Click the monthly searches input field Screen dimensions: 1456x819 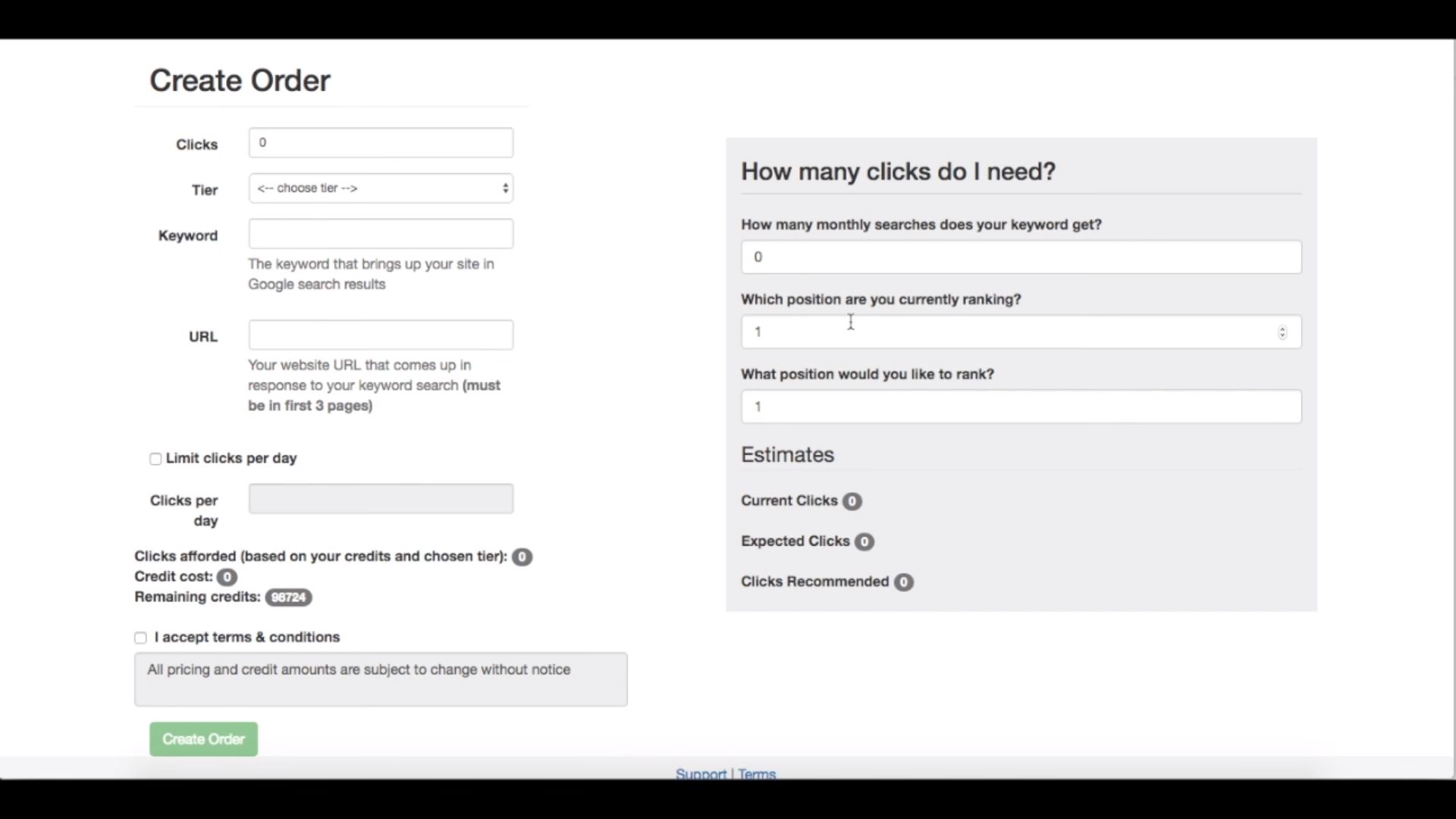(x=1021, y=257)
